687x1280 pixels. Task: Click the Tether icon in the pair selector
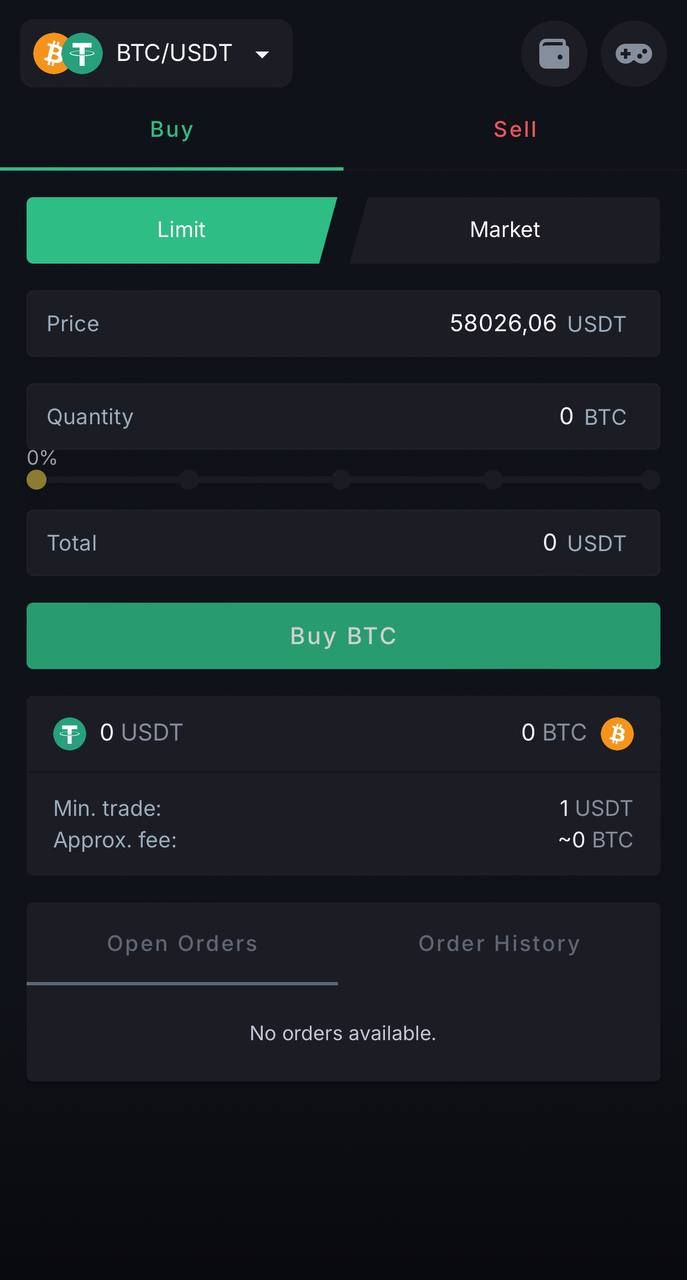tap(84, 53)
